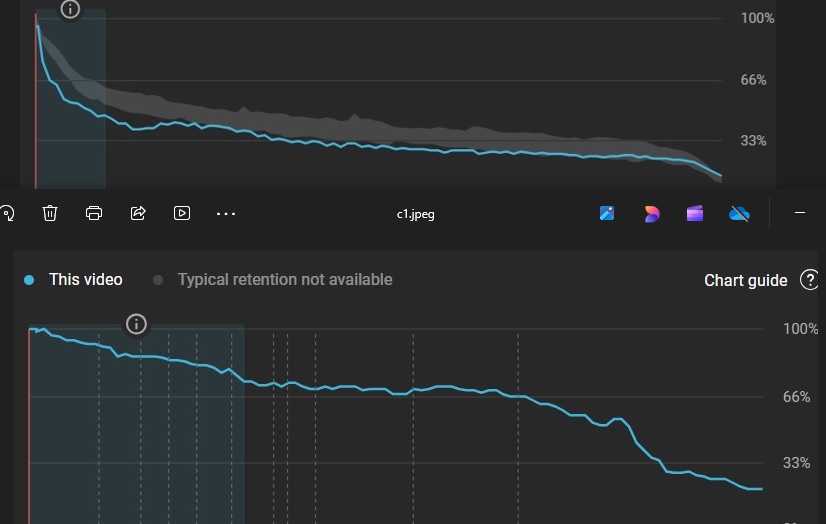826x524 pixels.
Task: Click the Chart guide link
Action: click(x=745, y=280)
